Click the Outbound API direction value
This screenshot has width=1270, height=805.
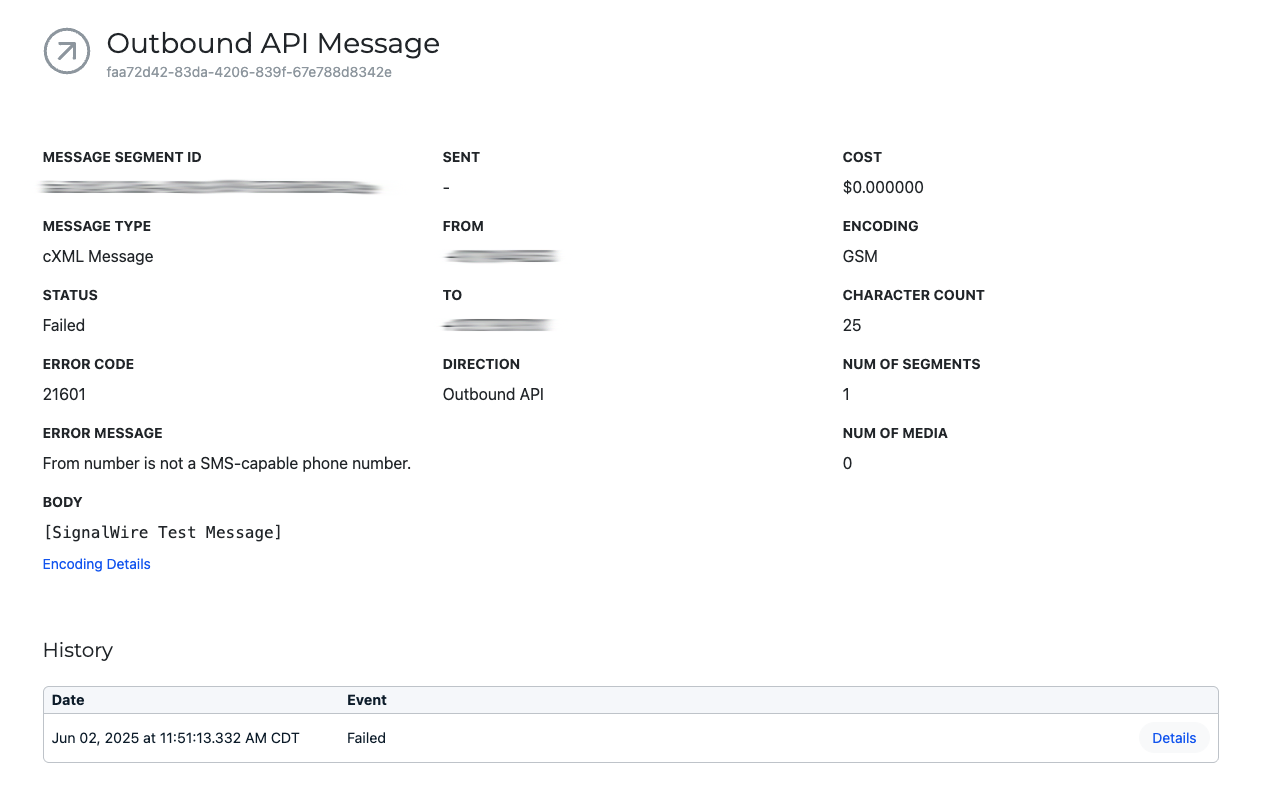point(493,394)
